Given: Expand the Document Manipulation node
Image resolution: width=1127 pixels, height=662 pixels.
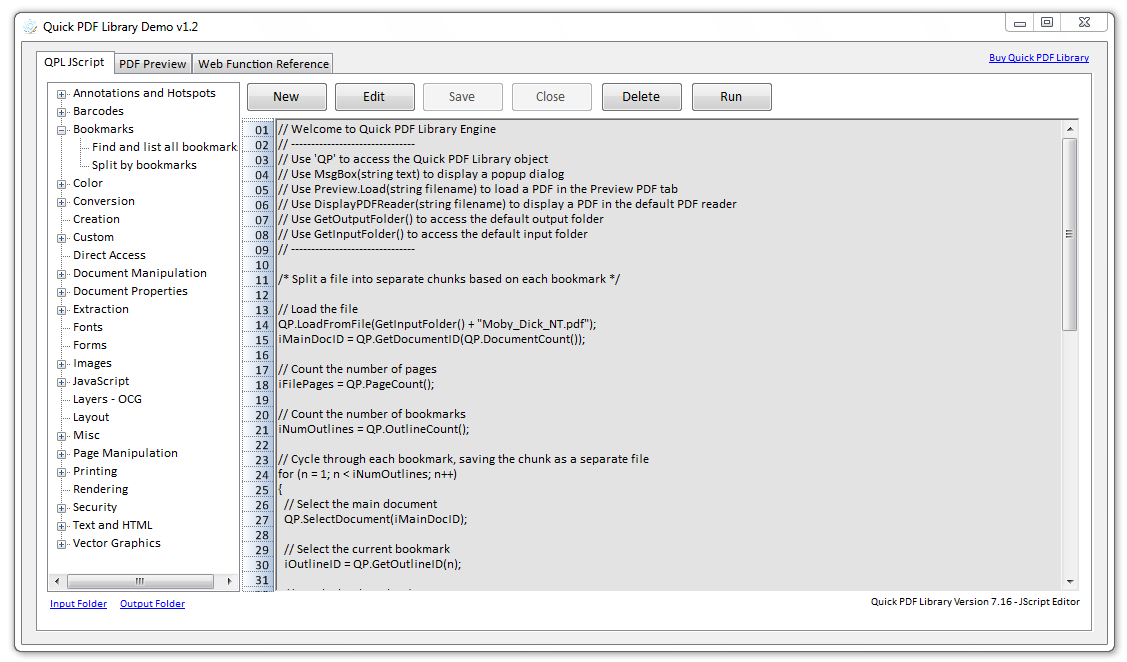Looking at the screenshot, I should 62,274.
